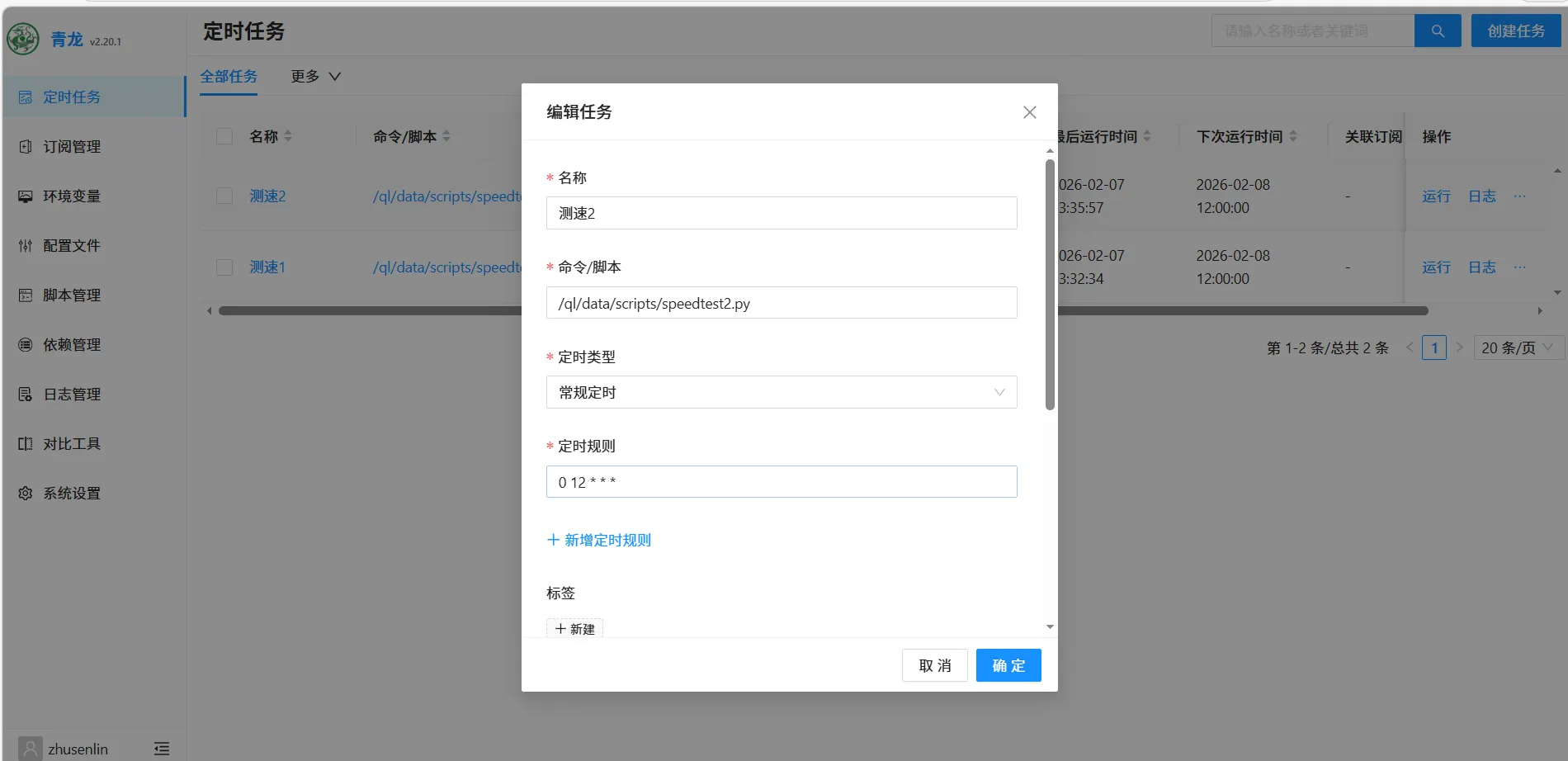This screenshot has width=1568, height=761.
Task: Collapse the sidebar using the fold icon
Action: click(x=162, y=749)
